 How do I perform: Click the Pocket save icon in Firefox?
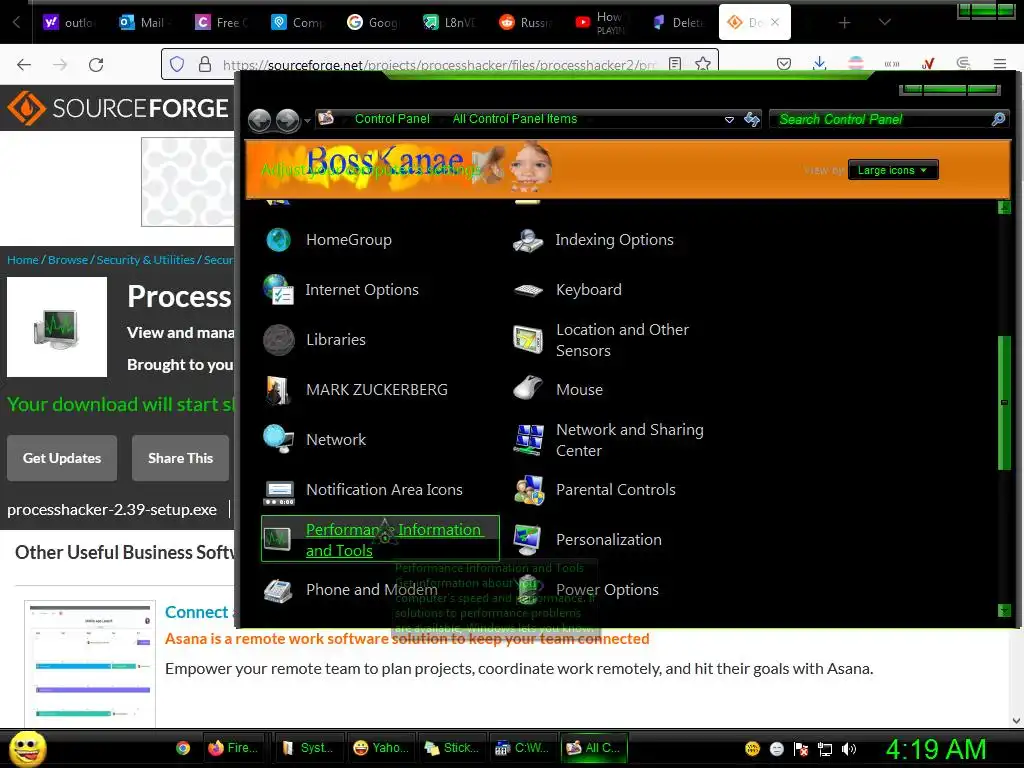tap(784, 63)
